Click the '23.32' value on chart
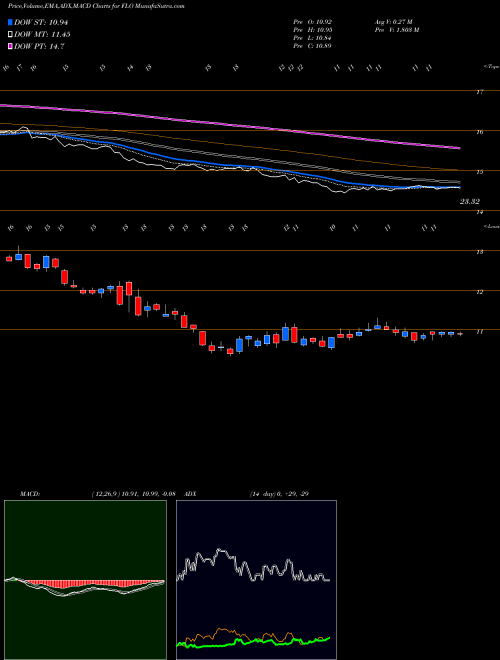The image size is (500, 660). 470,202
